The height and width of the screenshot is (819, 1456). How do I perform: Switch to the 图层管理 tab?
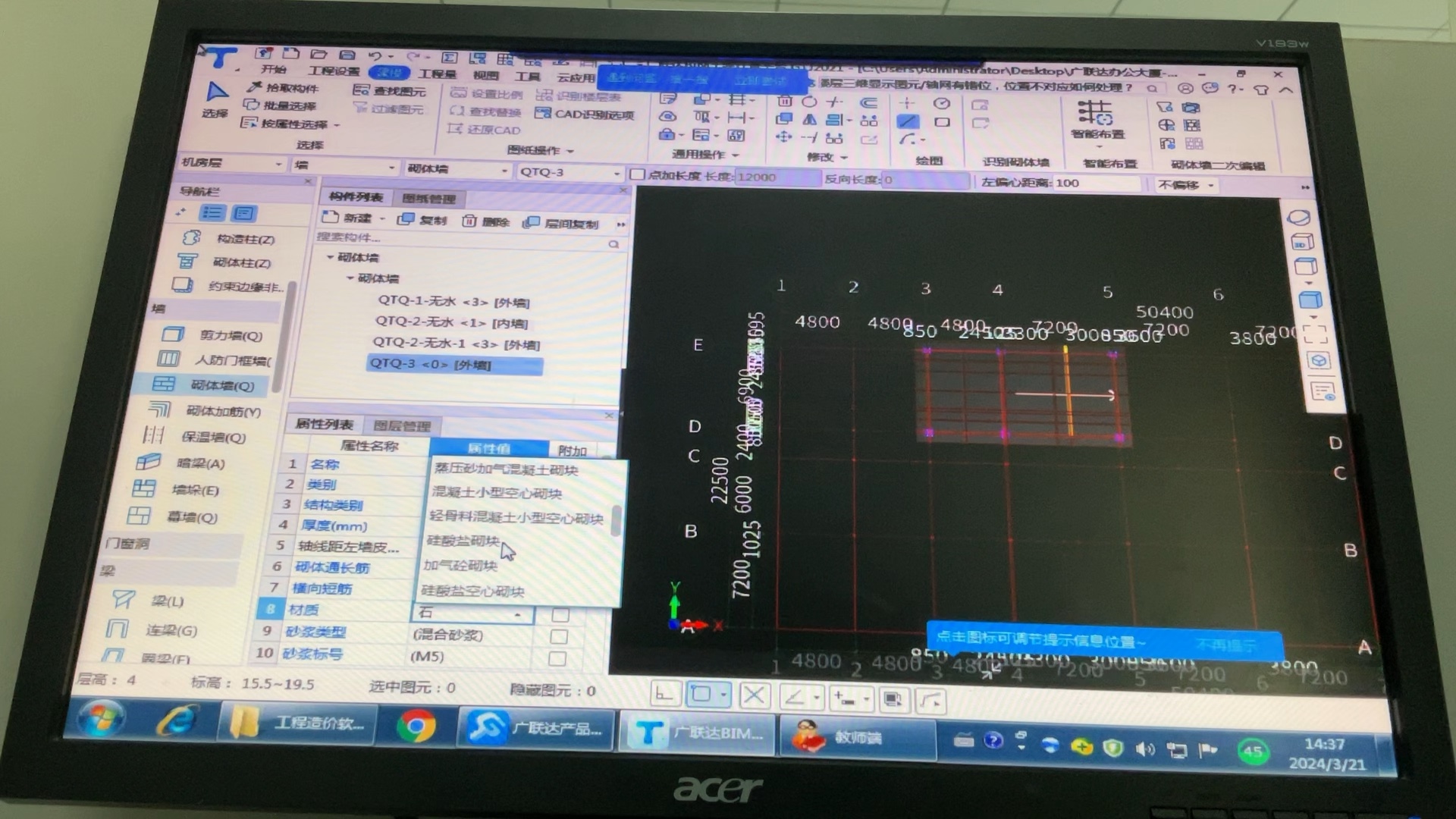point(402,426)
